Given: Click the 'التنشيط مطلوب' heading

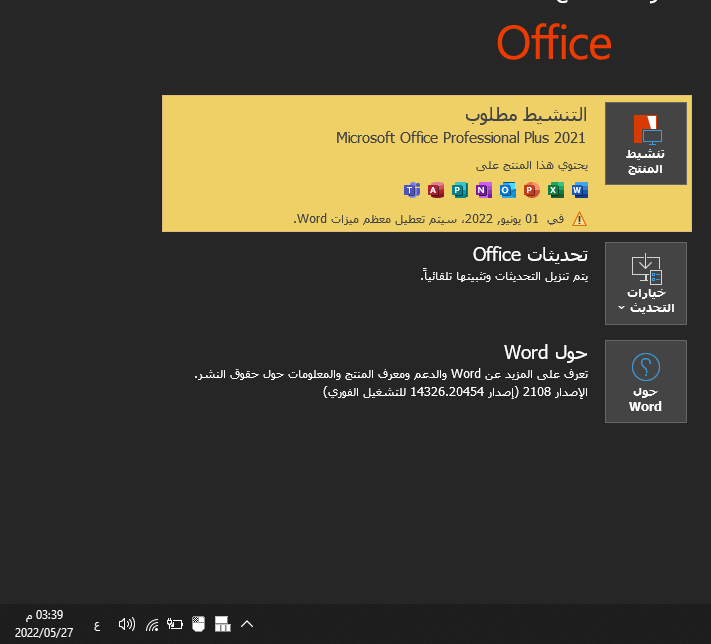Looking at the screenshot, I should (526, 115).
